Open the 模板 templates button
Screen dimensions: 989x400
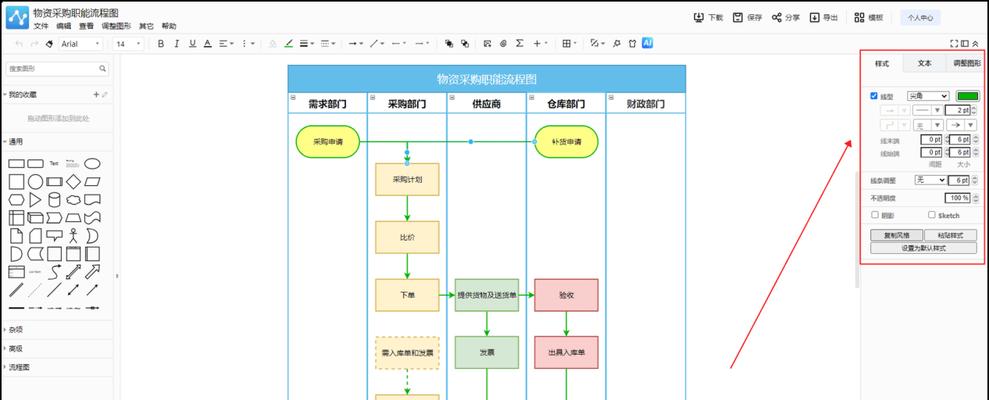(869, 18)
